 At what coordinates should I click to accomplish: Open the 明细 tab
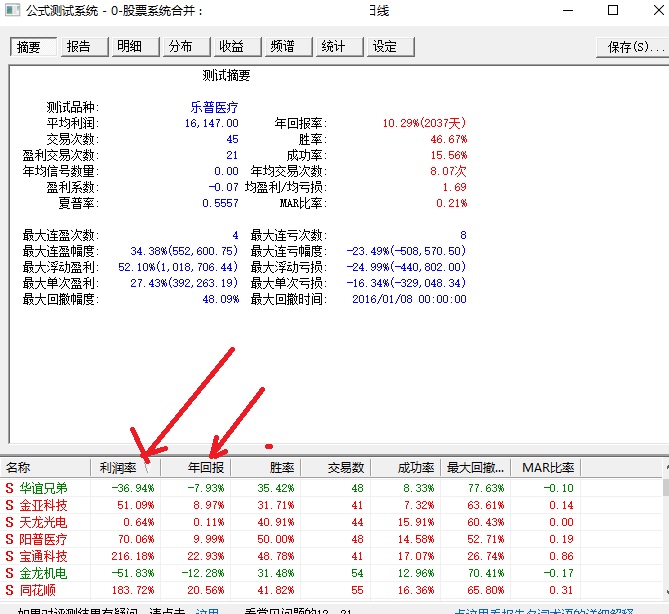(x=135, y=47)
